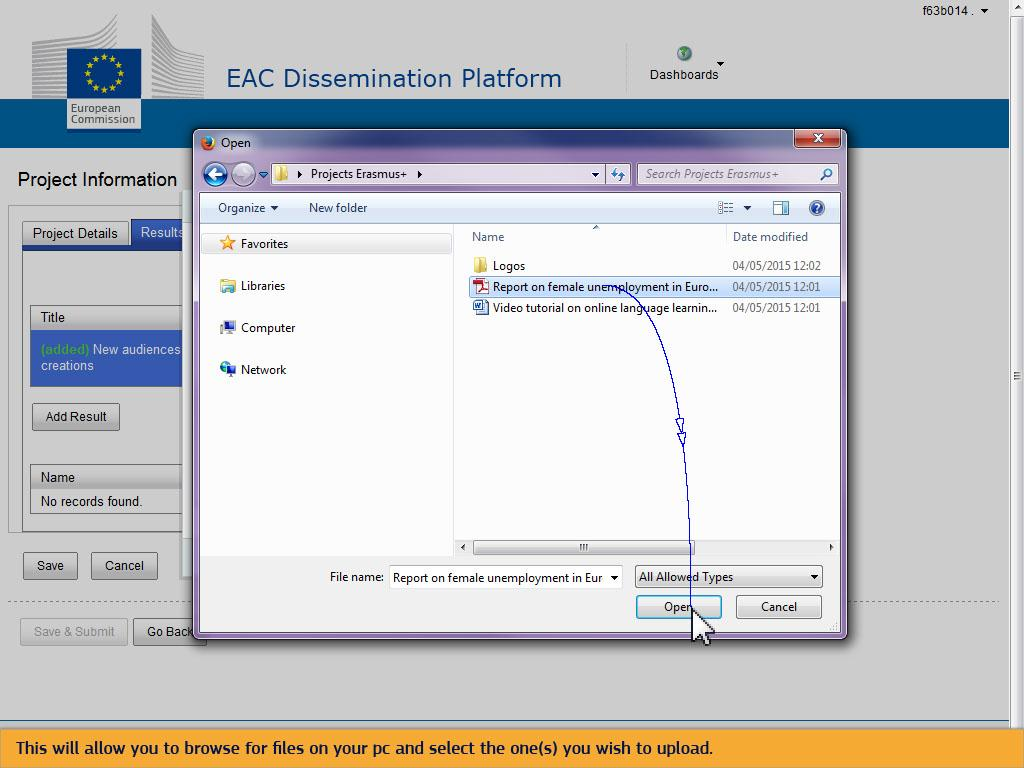Image resolution: width=1024 pixels, height=768 pixels.
Task: Click the magnifier icon in search box
Action: point(826,174)
